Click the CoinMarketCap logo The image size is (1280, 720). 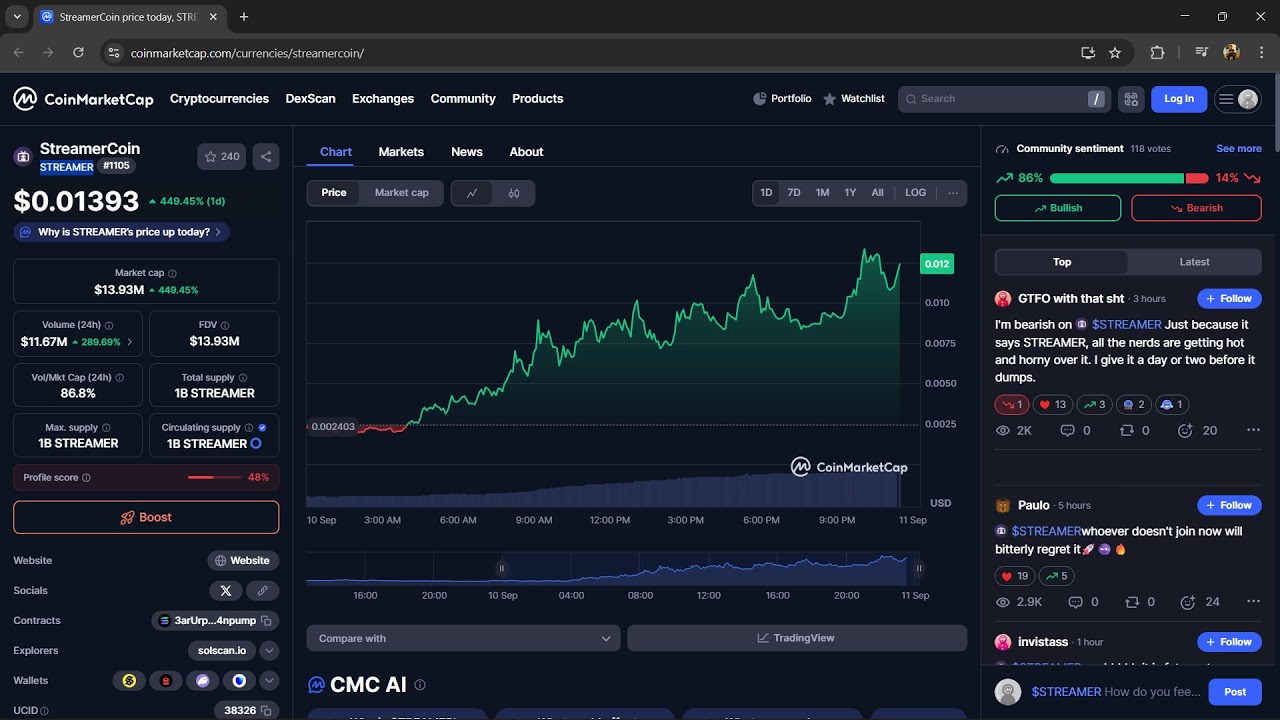[x=83, y=99]
